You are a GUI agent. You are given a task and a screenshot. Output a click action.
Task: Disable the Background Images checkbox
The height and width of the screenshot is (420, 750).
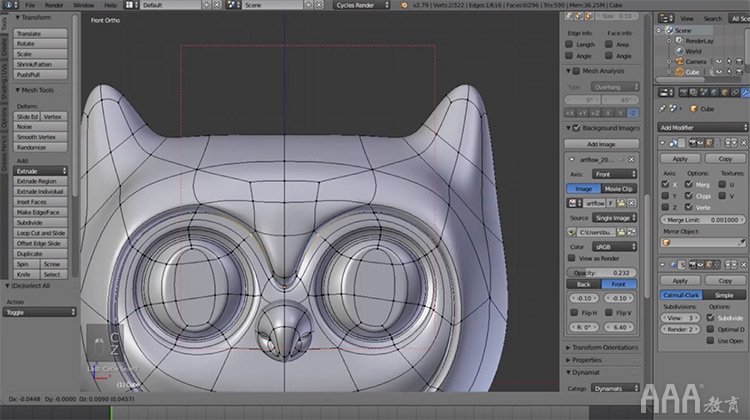[x=576, y=128]
